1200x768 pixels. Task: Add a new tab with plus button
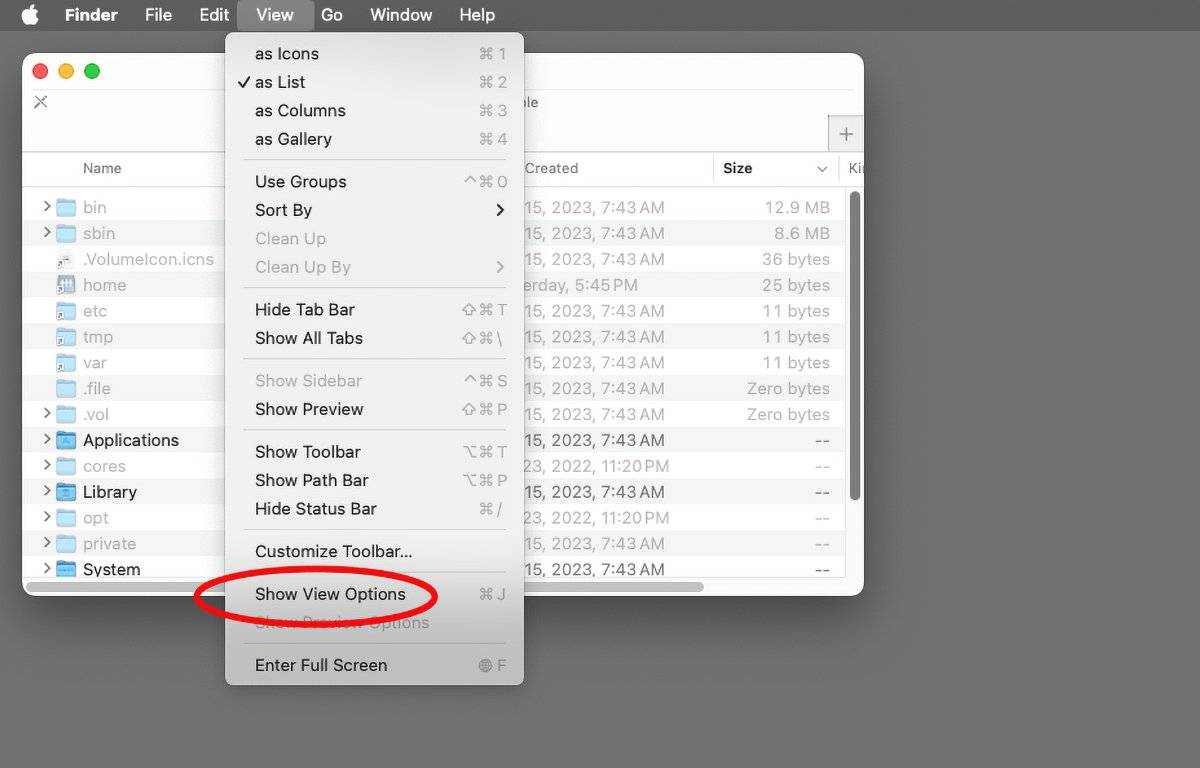[x=846, y=134]
